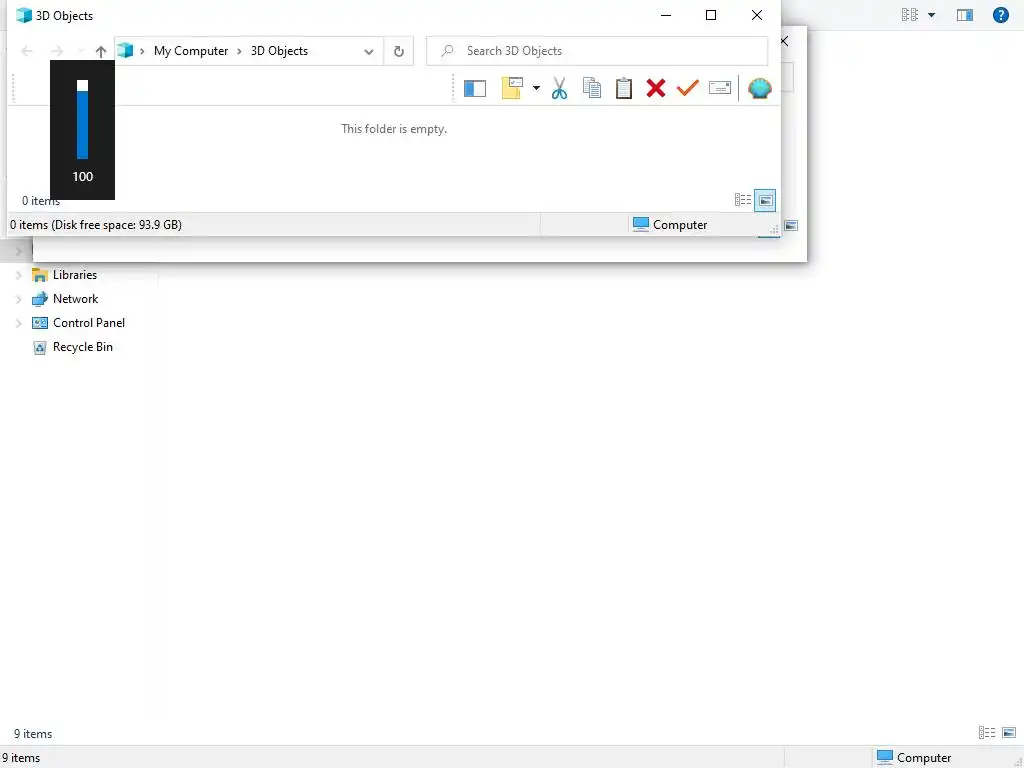This screenshot has width=1024, height=768.
Task: Go up one folder level
Action: (101, 52)
